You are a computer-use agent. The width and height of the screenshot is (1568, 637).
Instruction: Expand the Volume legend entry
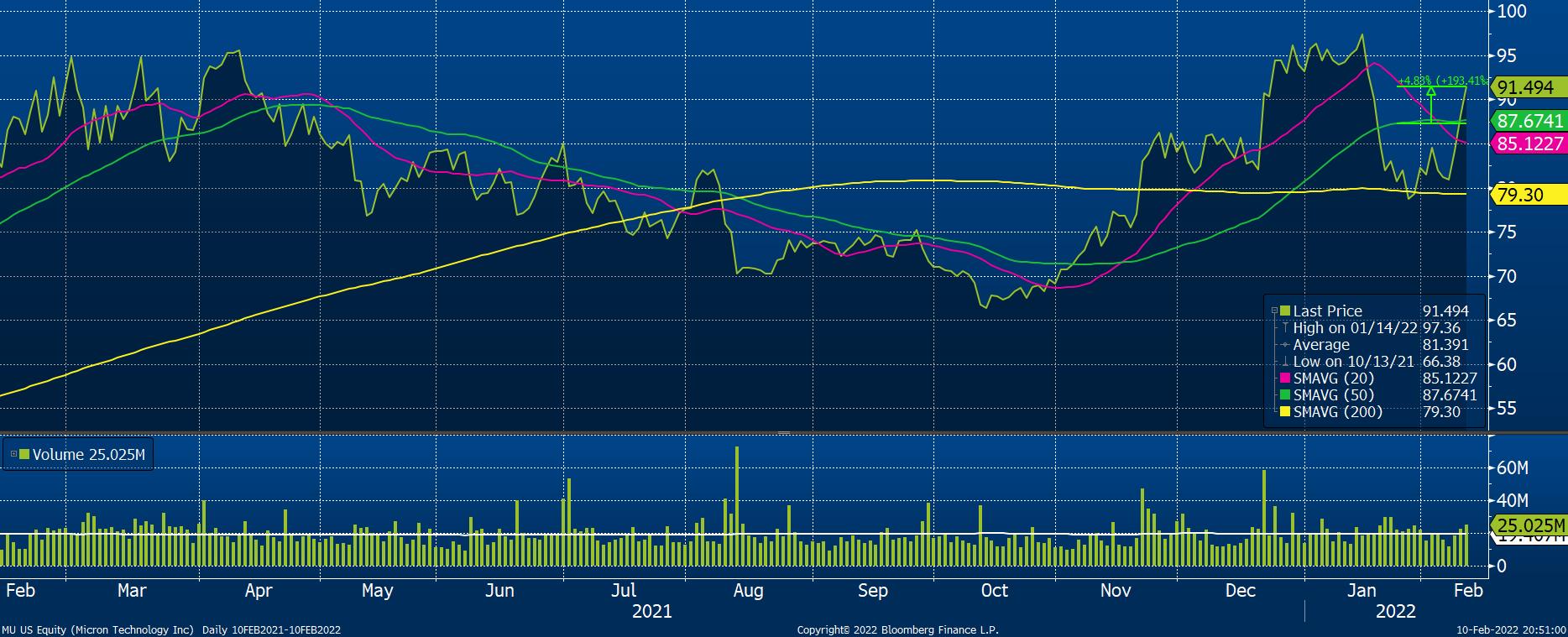(13, 454)
